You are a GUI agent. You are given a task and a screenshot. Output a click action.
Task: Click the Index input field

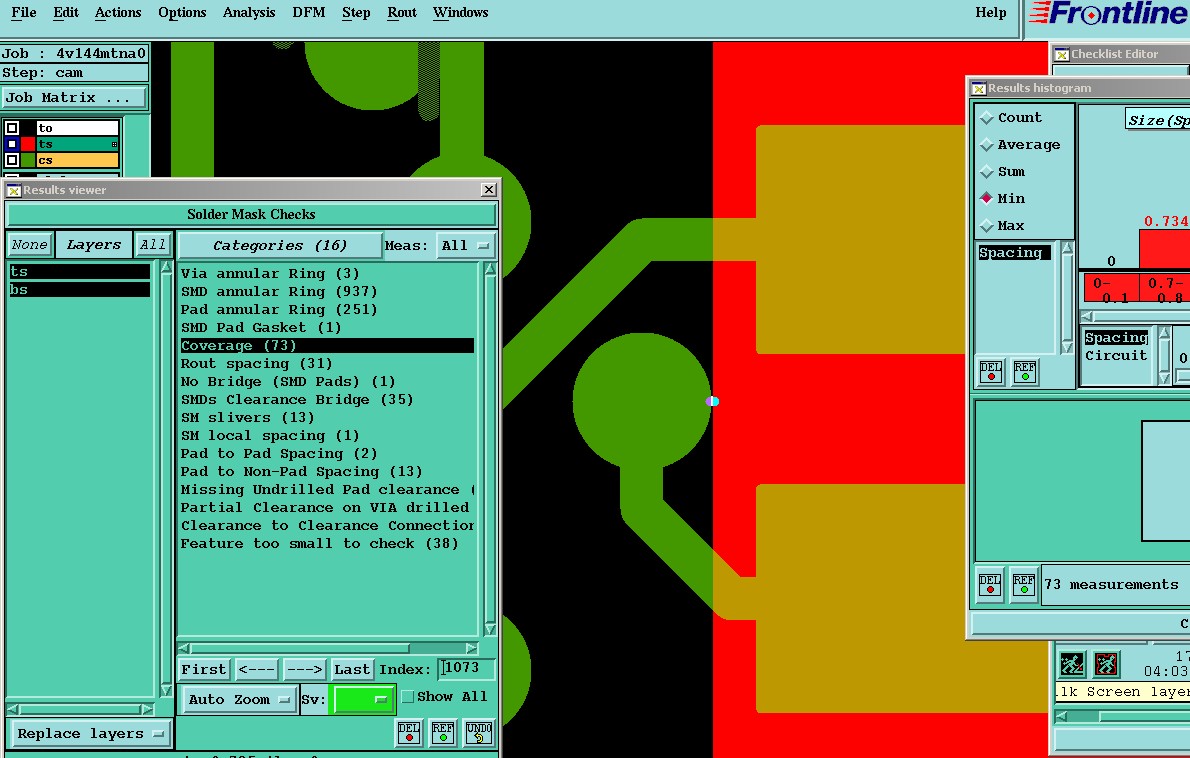[467, 668]
